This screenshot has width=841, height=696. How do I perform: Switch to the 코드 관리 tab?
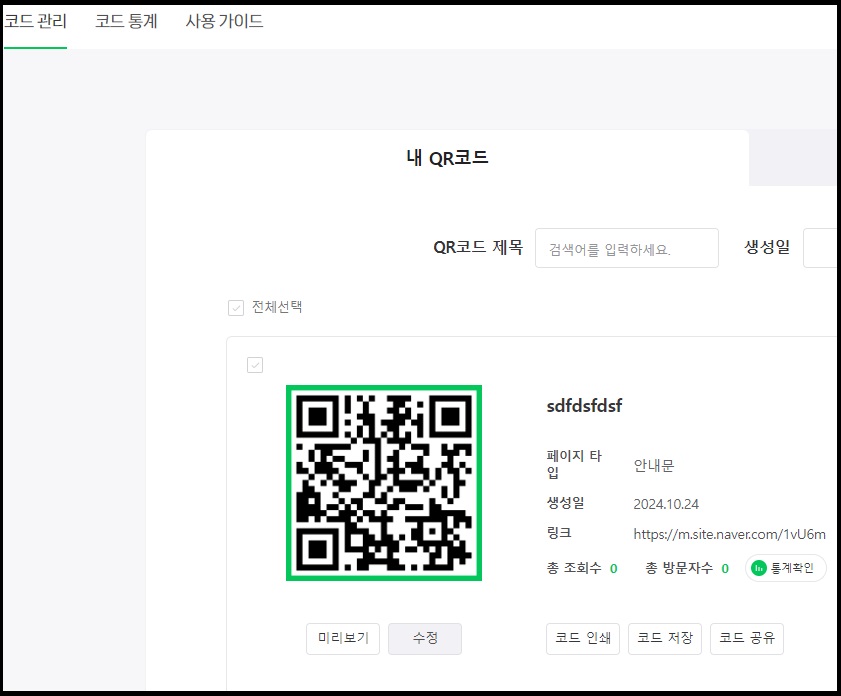tap(35, 21)
